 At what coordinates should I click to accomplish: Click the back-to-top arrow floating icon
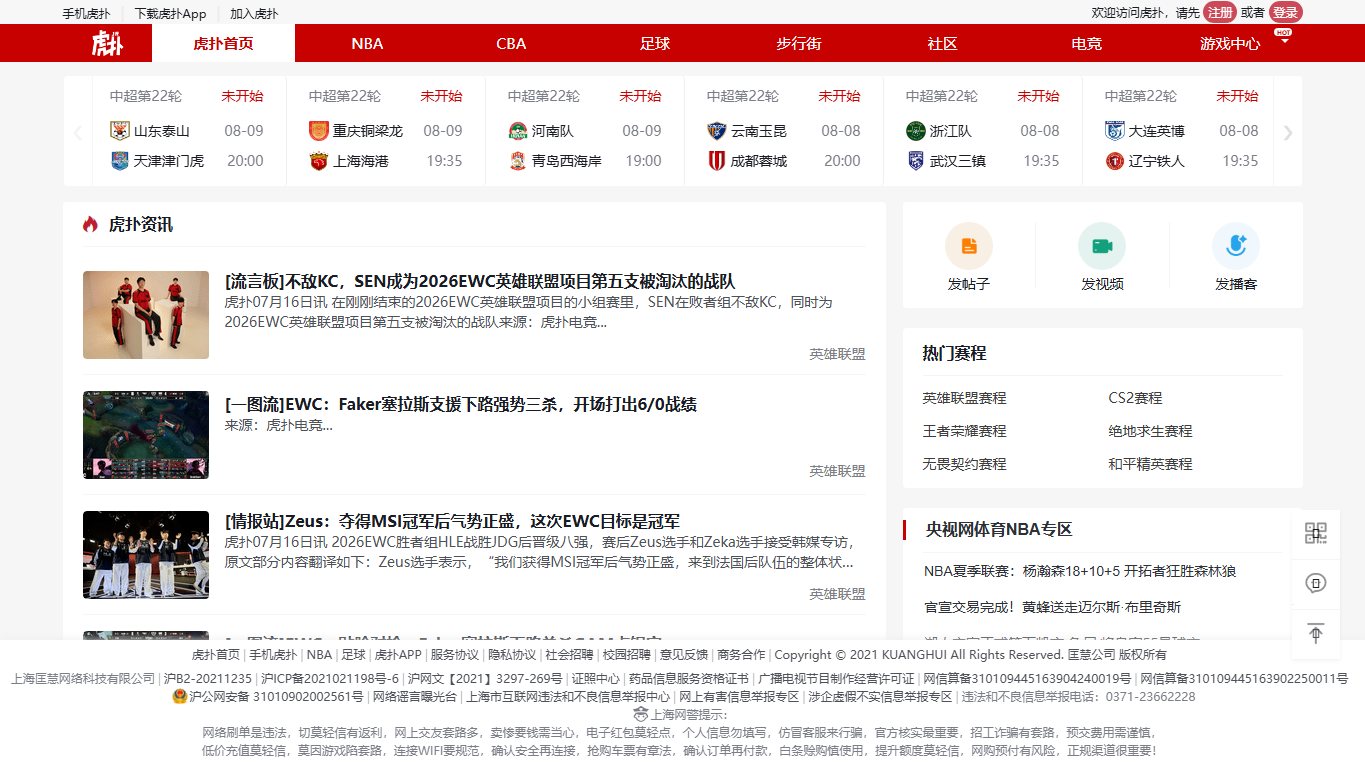click(1316, 633)
